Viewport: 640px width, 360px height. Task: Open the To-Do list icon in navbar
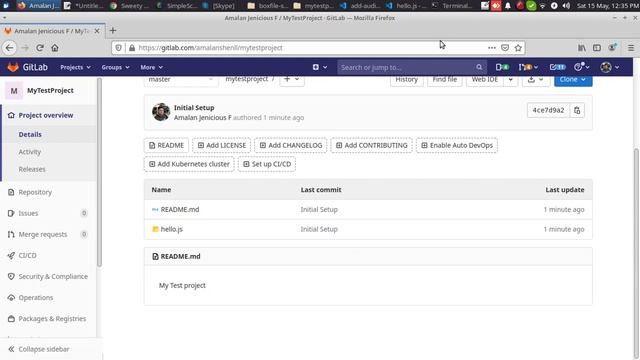(x=557, y=67)
